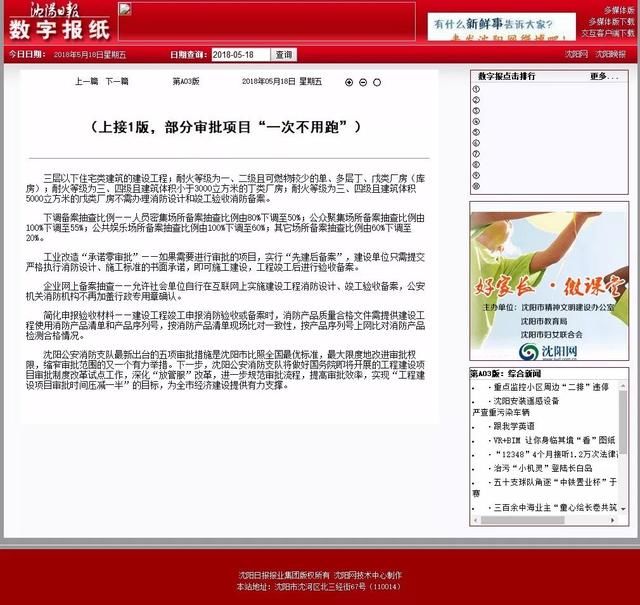The image size is (640, 605).
Task: Click the zoom out (minus) font icon
Action: [363, 82]
